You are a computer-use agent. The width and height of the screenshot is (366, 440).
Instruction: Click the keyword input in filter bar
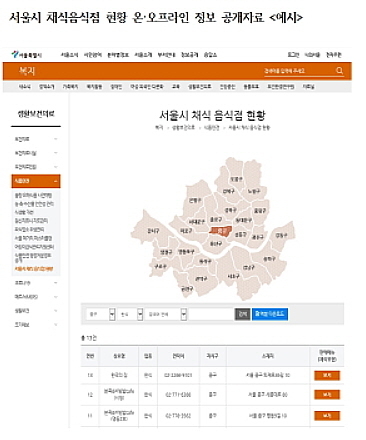pyautogui.click(x=211, y=314)
